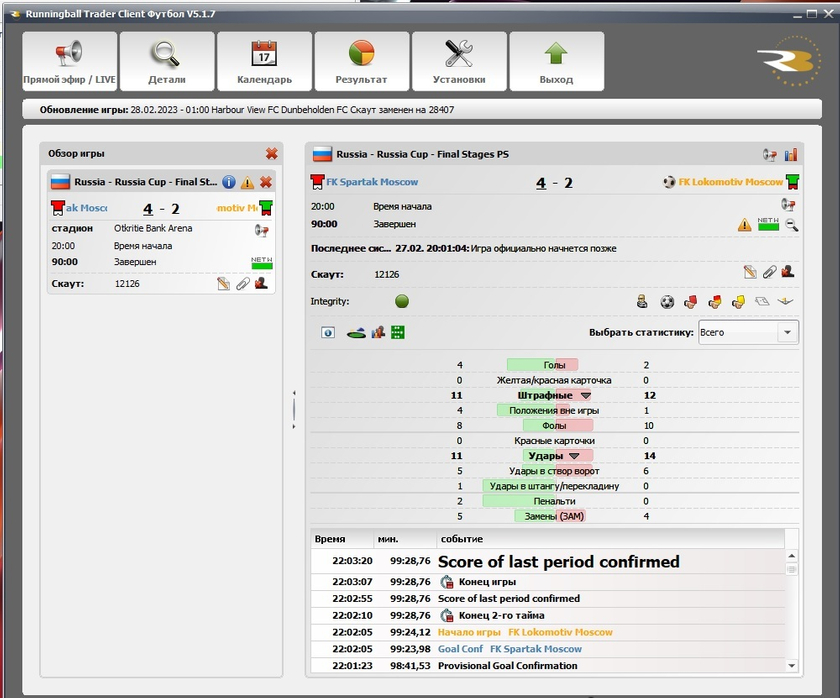The width and height of the screenshot is (840, 698).
Task: Click the splitter handle between overview and details panels
Action: (294, 410)
